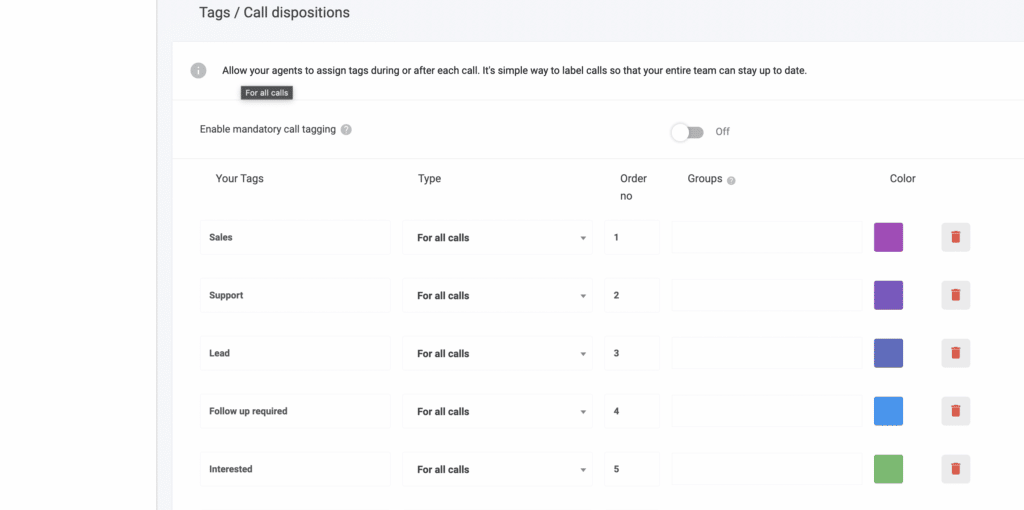The image size is (1024, 510).
Task: Toggle the mandatory call tagging switch
Action: click(x=687, y=132)
